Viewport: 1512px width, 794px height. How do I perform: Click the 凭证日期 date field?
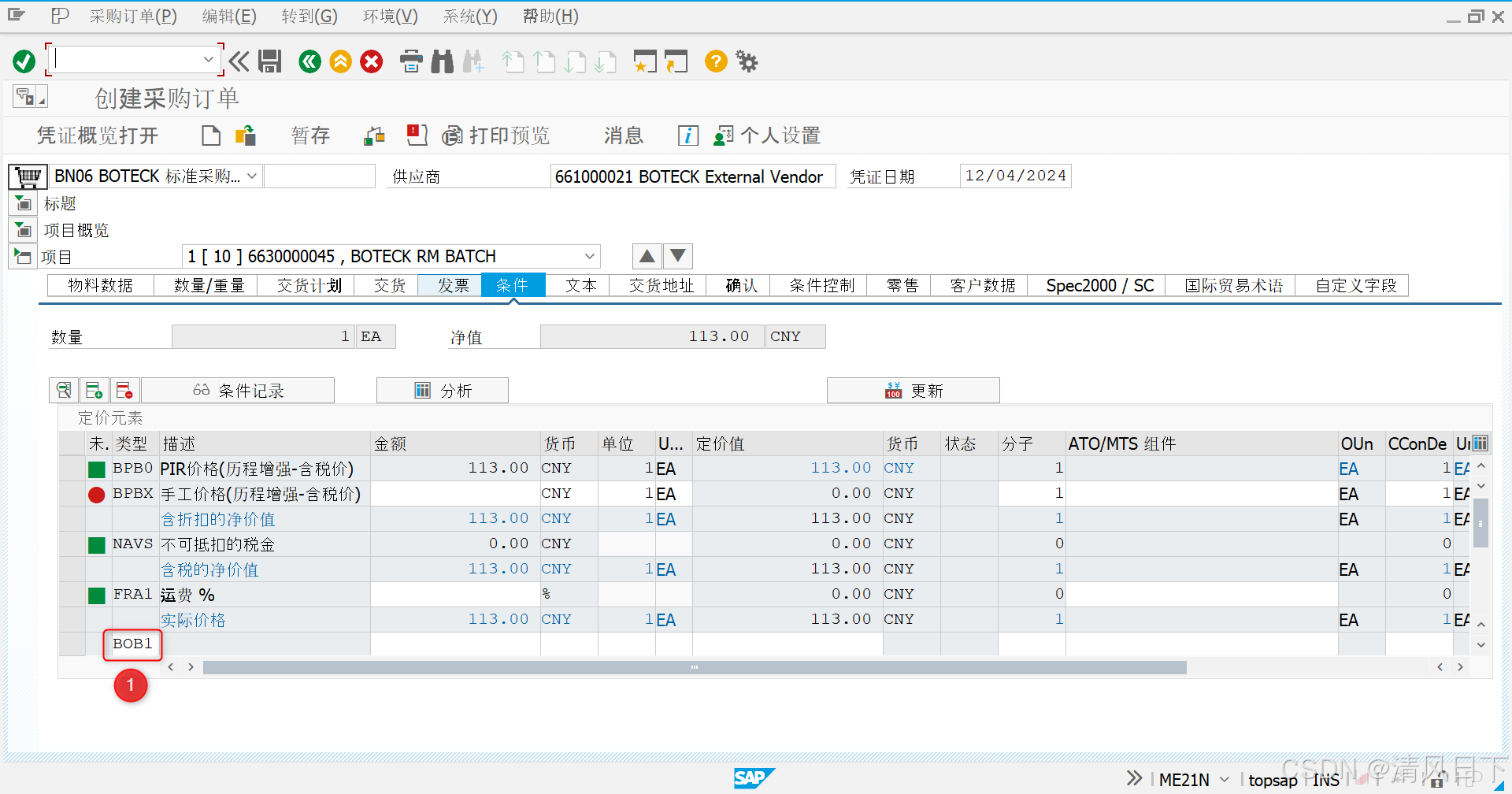coord(1016,176)
